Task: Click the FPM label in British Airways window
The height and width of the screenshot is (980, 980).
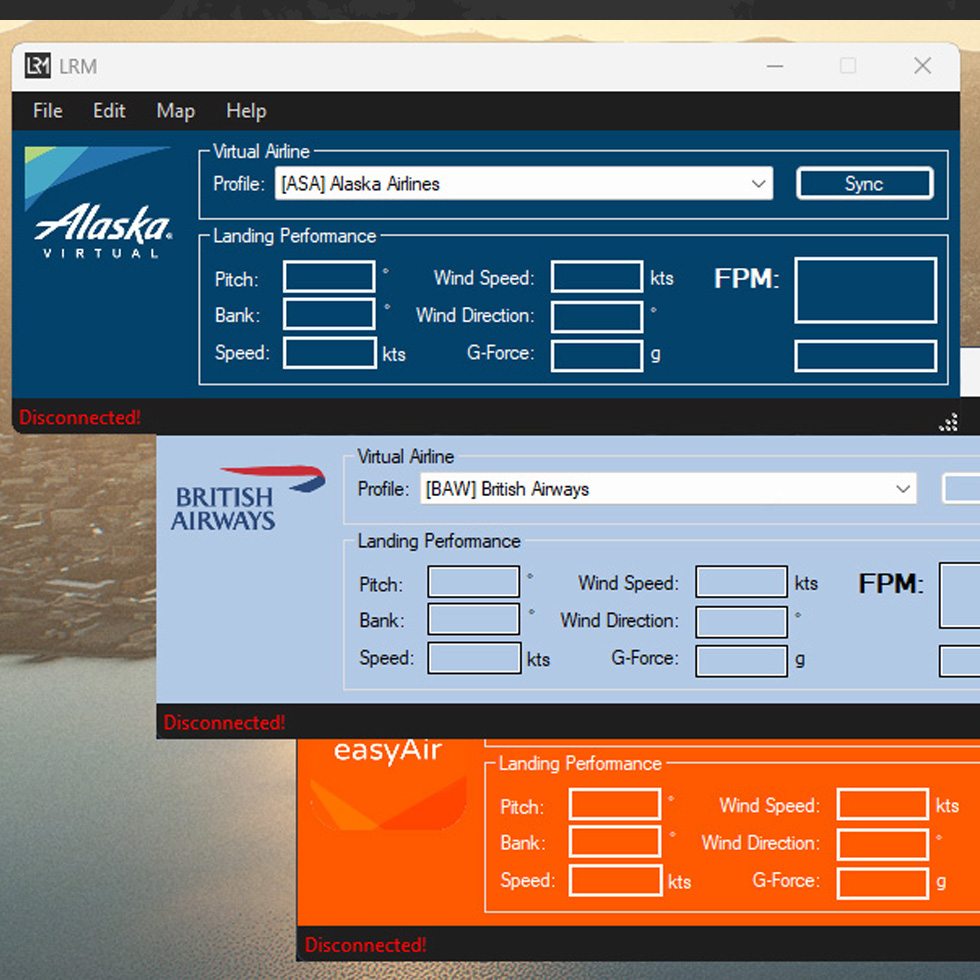Action: click(x=891, y=584)
